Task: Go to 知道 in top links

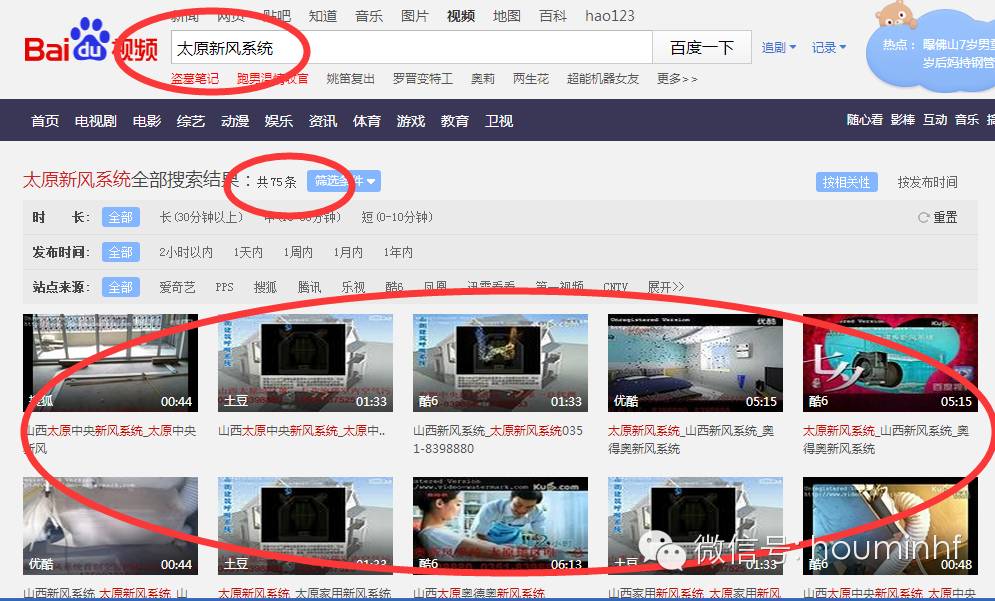Action: 323,16
